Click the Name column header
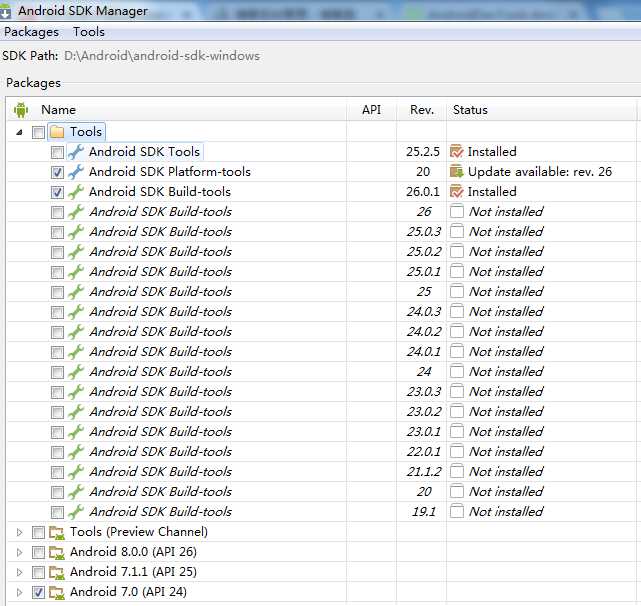Screen dimensions: 641x606 (x=58, y=110)
